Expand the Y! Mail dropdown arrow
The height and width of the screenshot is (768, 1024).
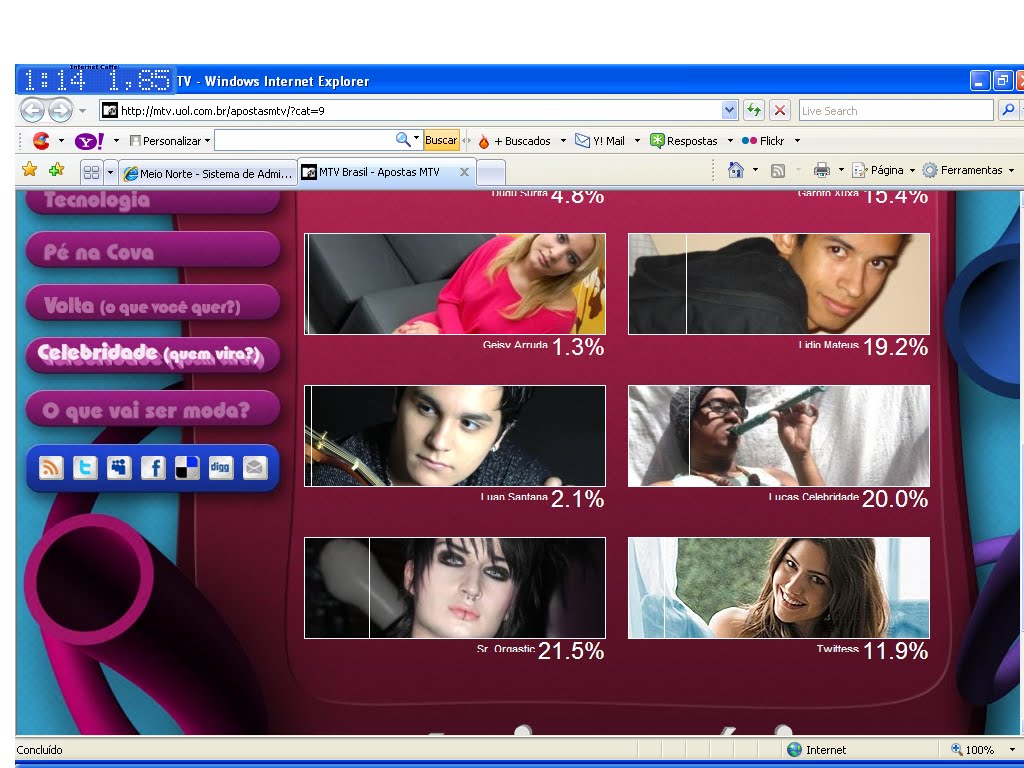click(x=637, y=140)
